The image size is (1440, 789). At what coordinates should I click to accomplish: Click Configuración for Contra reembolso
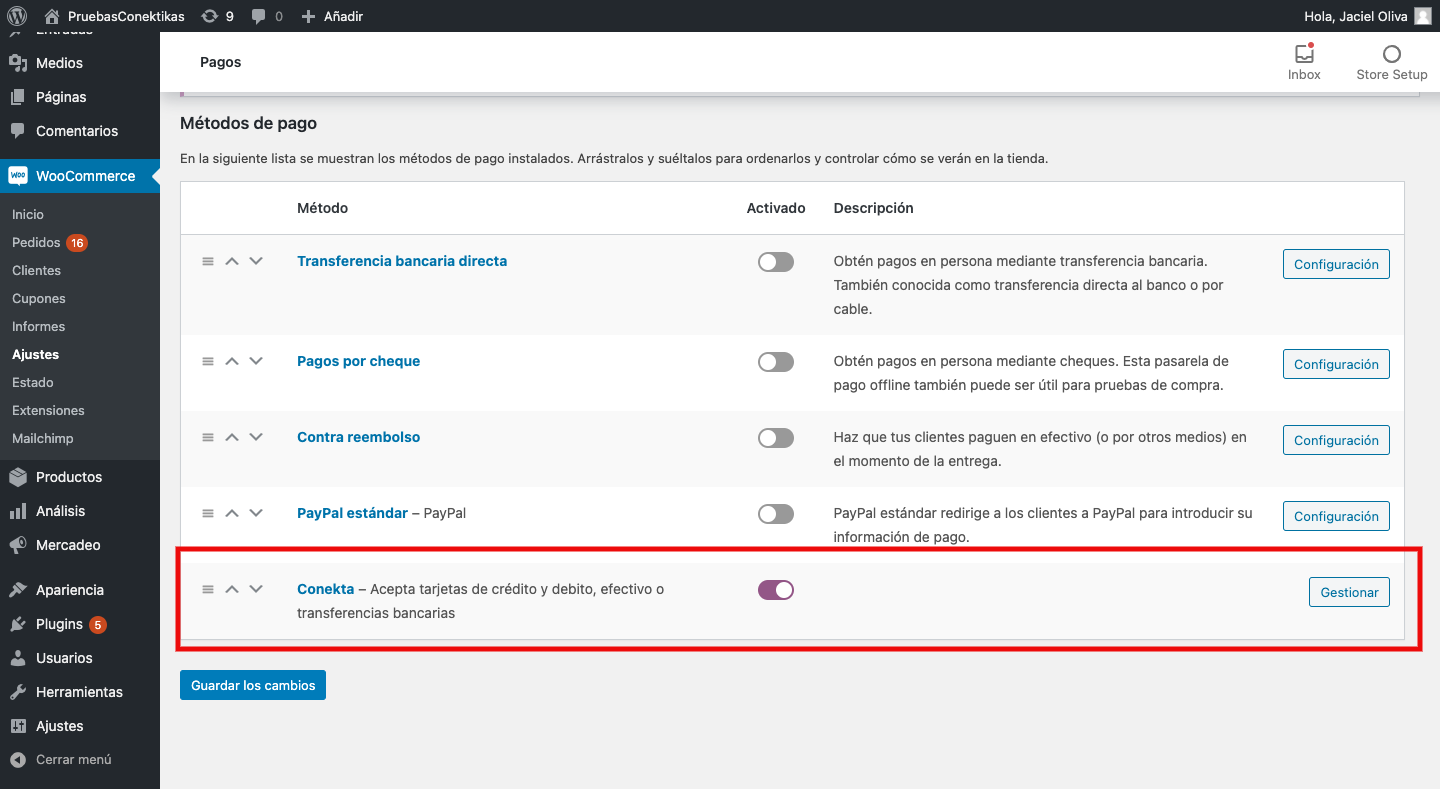[1336, 440]
